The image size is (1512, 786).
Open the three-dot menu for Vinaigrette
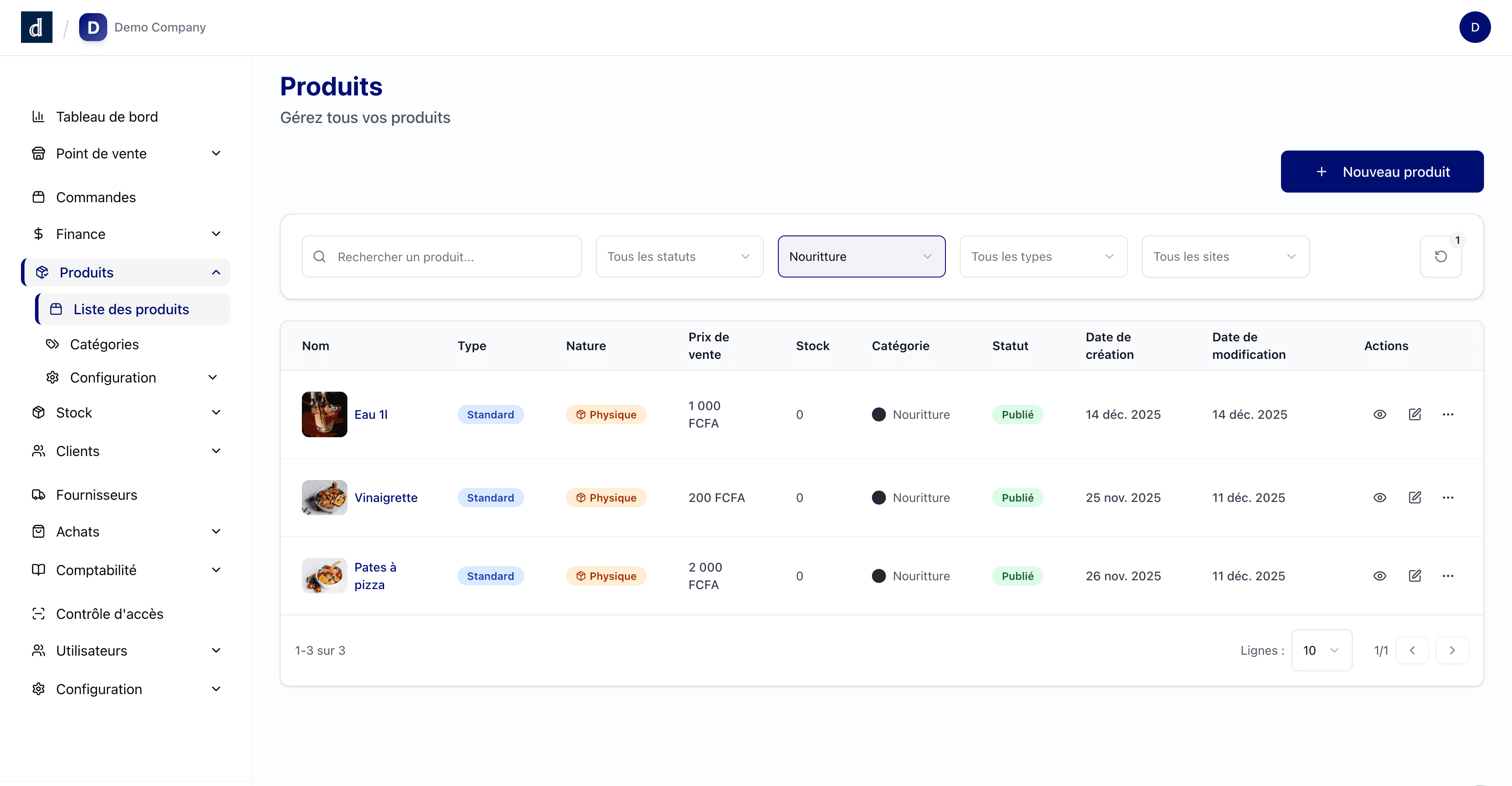[x=1447, y=497]
